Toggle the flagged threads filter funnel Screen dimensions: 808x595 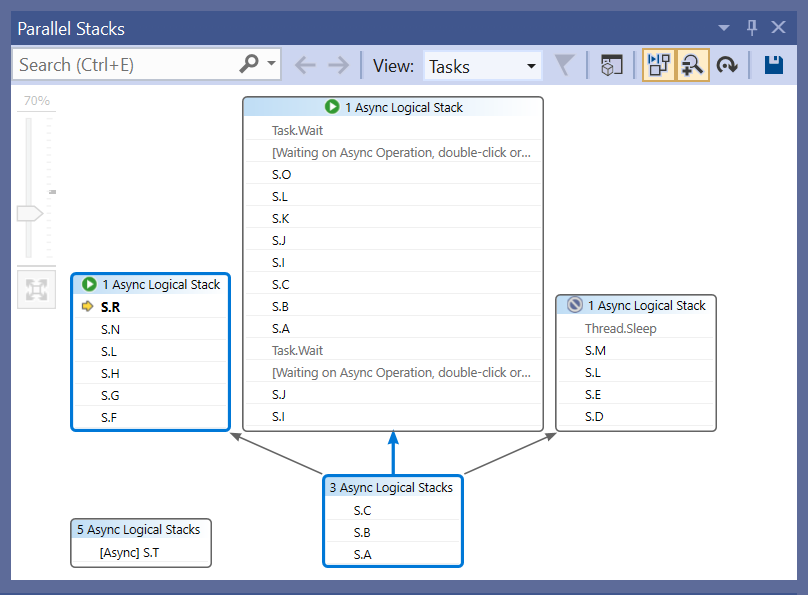pyautogui.click(x=564, y=64)
